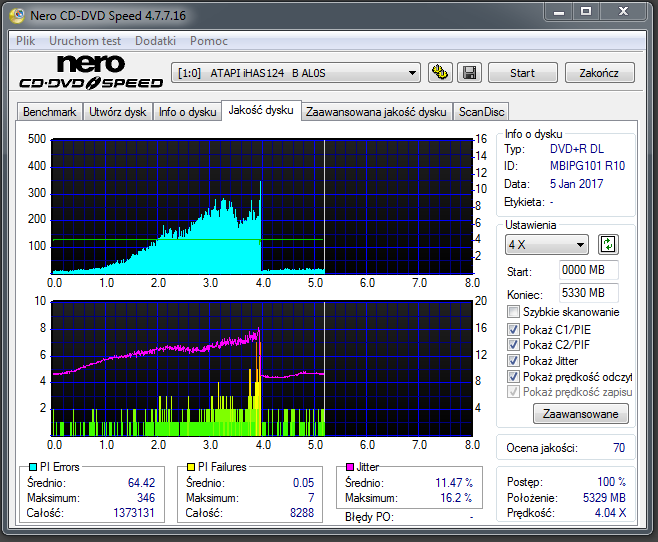Uncheck Pokaż Jitter checkbox
658x542 pixels.
(x=513, y=360)
